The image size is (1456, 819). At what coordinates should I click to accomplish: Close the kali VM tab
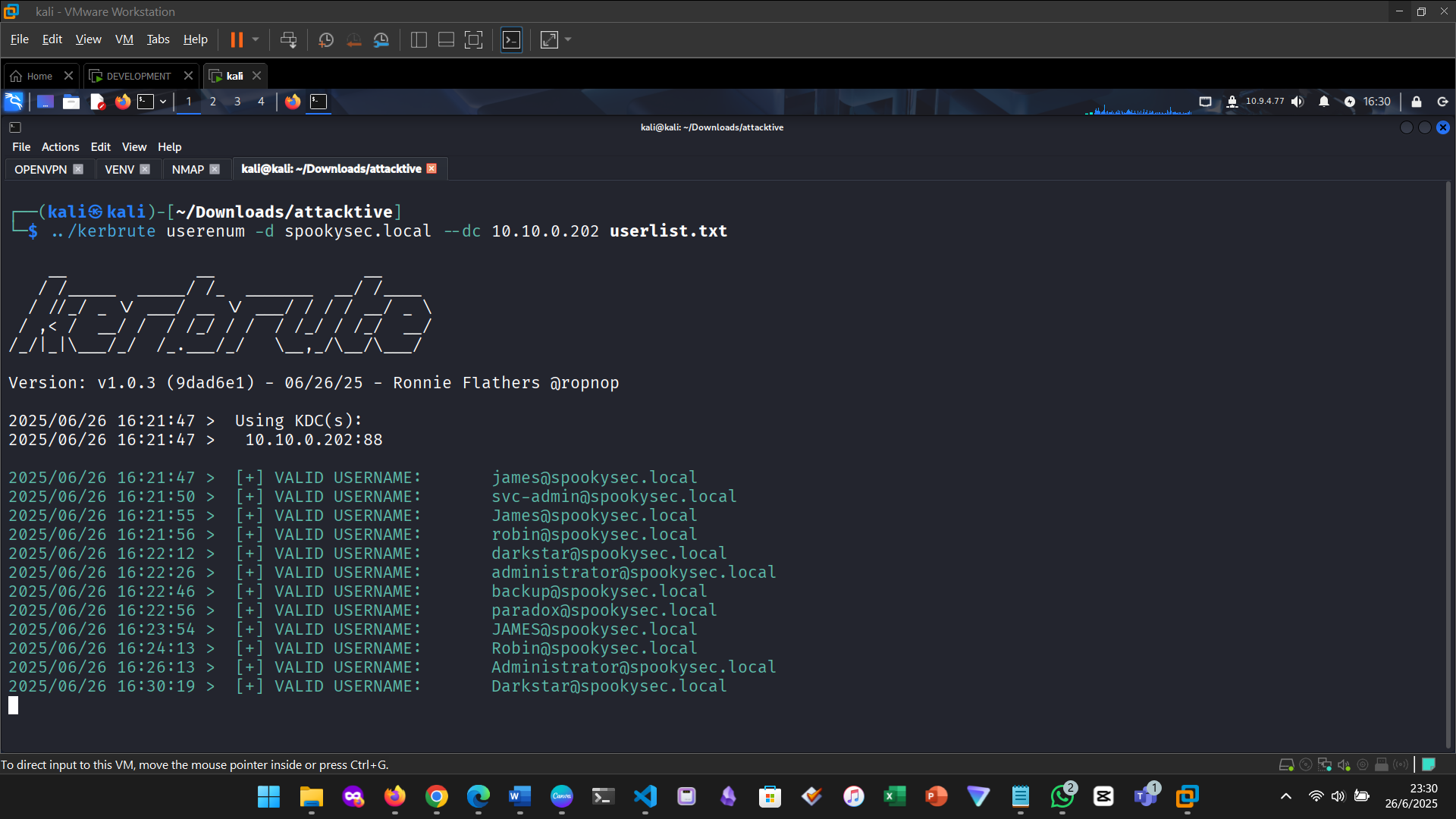(x=256, y=76)
